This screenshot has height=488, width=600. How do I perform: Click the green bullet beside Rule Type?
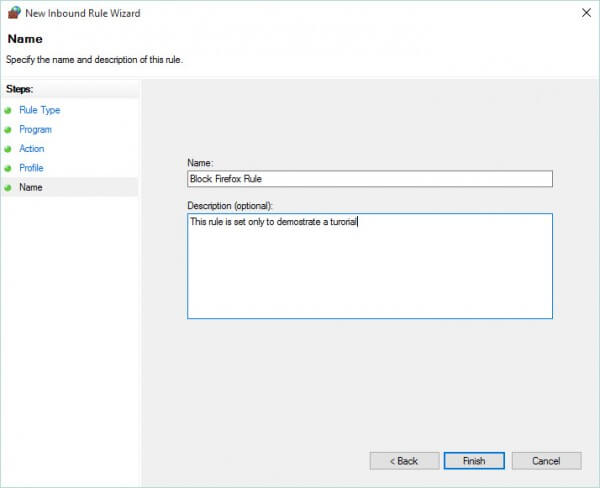pyautogui.click(x=8, y=111)
